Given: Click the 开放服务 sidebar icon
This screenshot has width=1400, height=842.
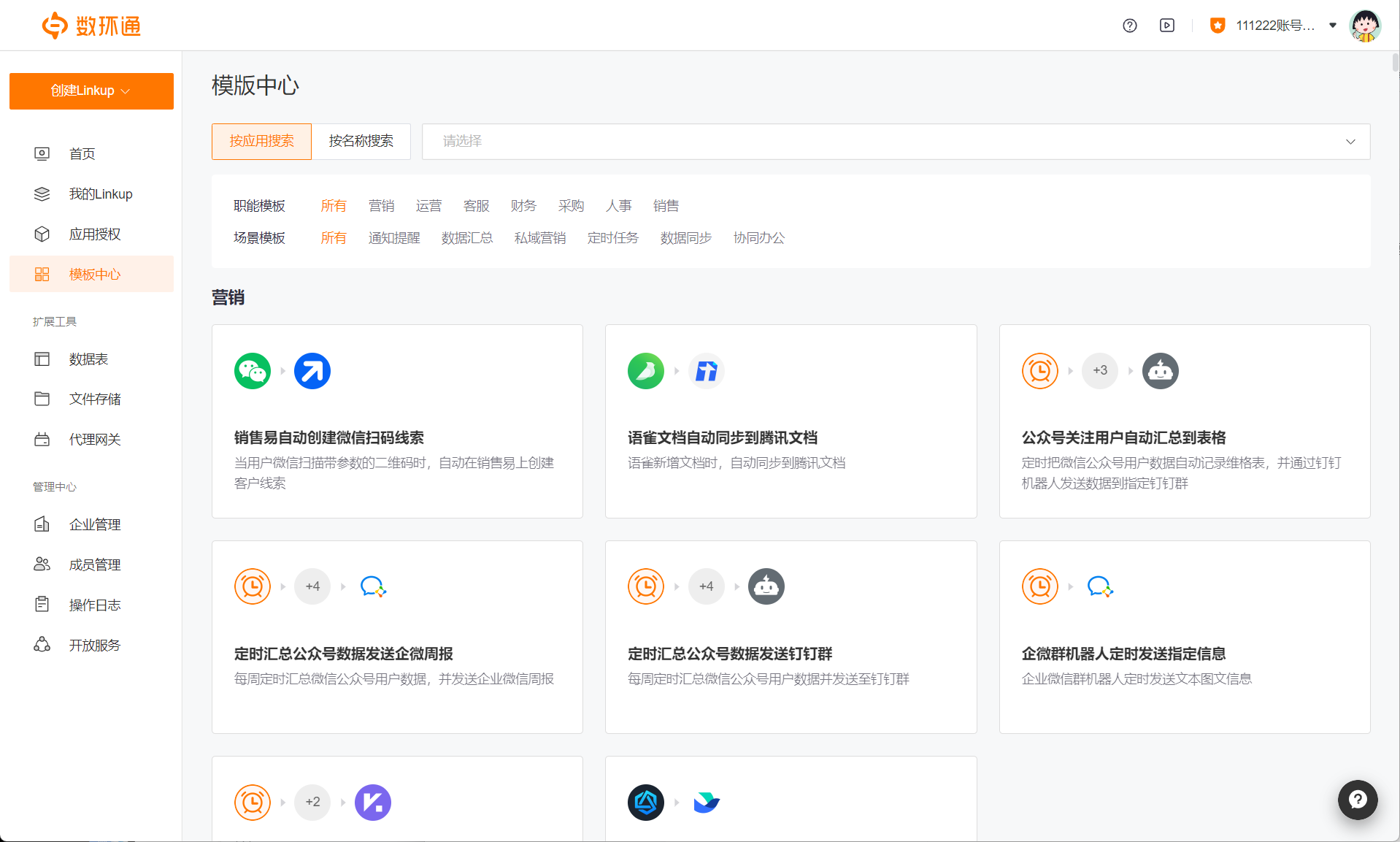Looking at the screenshot, I should click(42, 645).
